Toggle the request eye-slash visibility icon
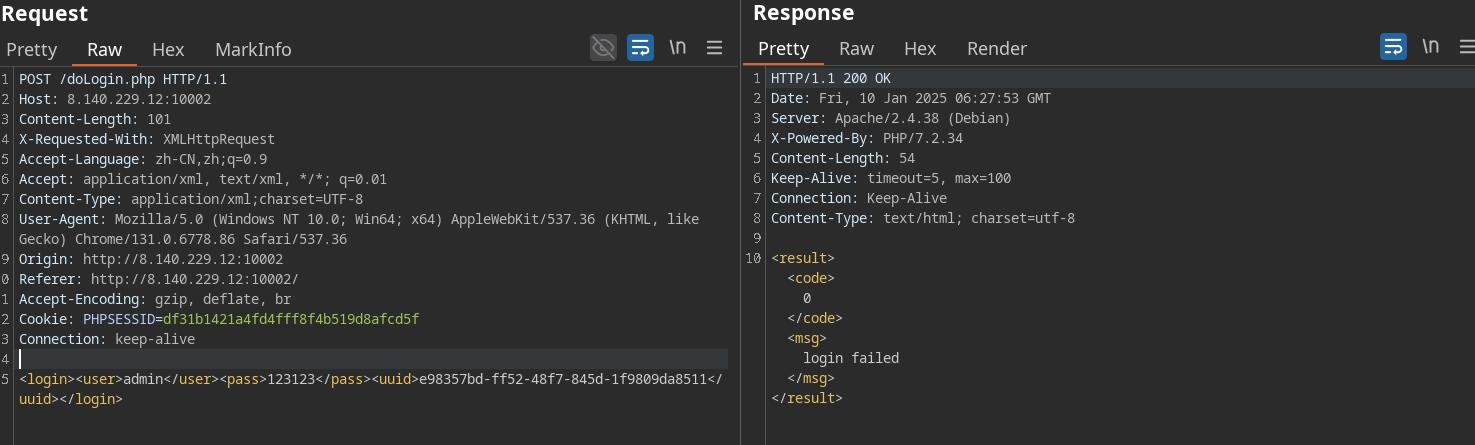The height and width of the screenshot is (445, 1475). point(603,47)
